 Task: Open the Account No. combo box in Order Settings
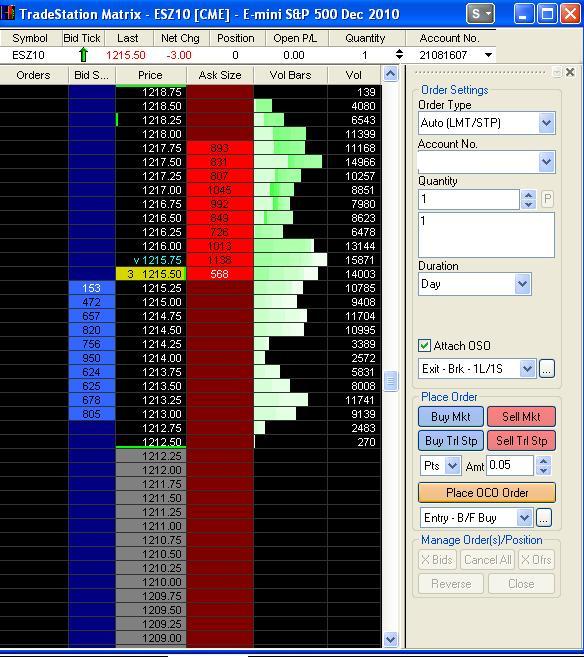tap(486, 162)
